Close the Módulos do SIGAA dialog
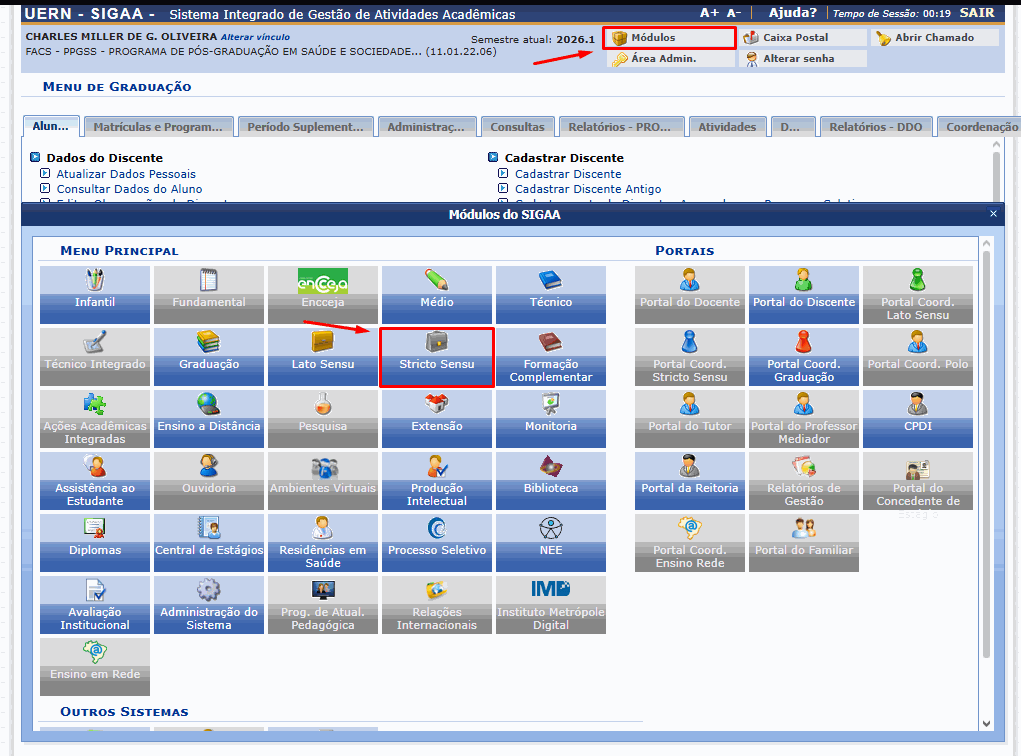 tap(993, 214)
